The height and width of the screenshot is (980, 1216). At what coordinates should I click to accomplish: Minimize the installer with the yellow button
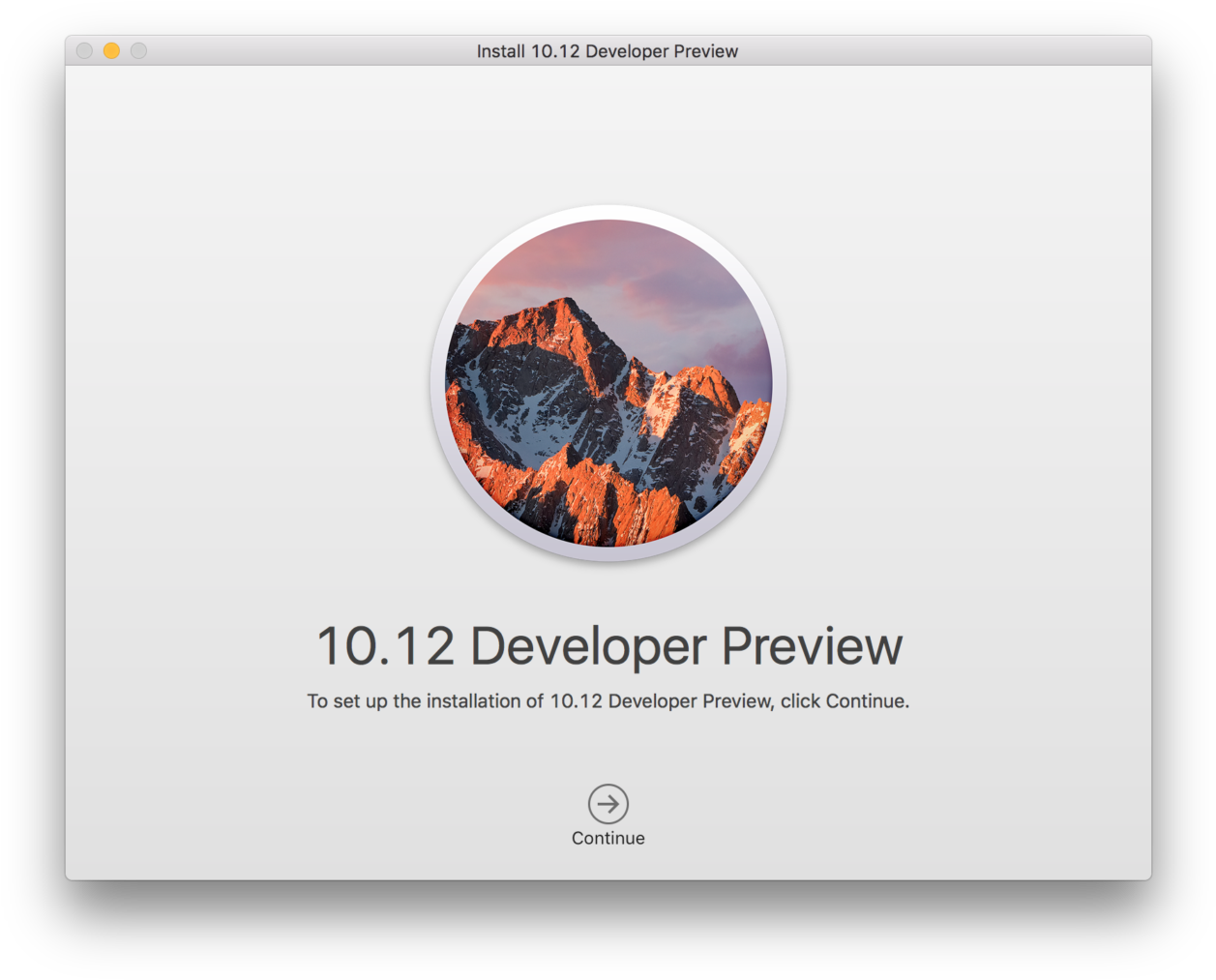pos(112,51)
